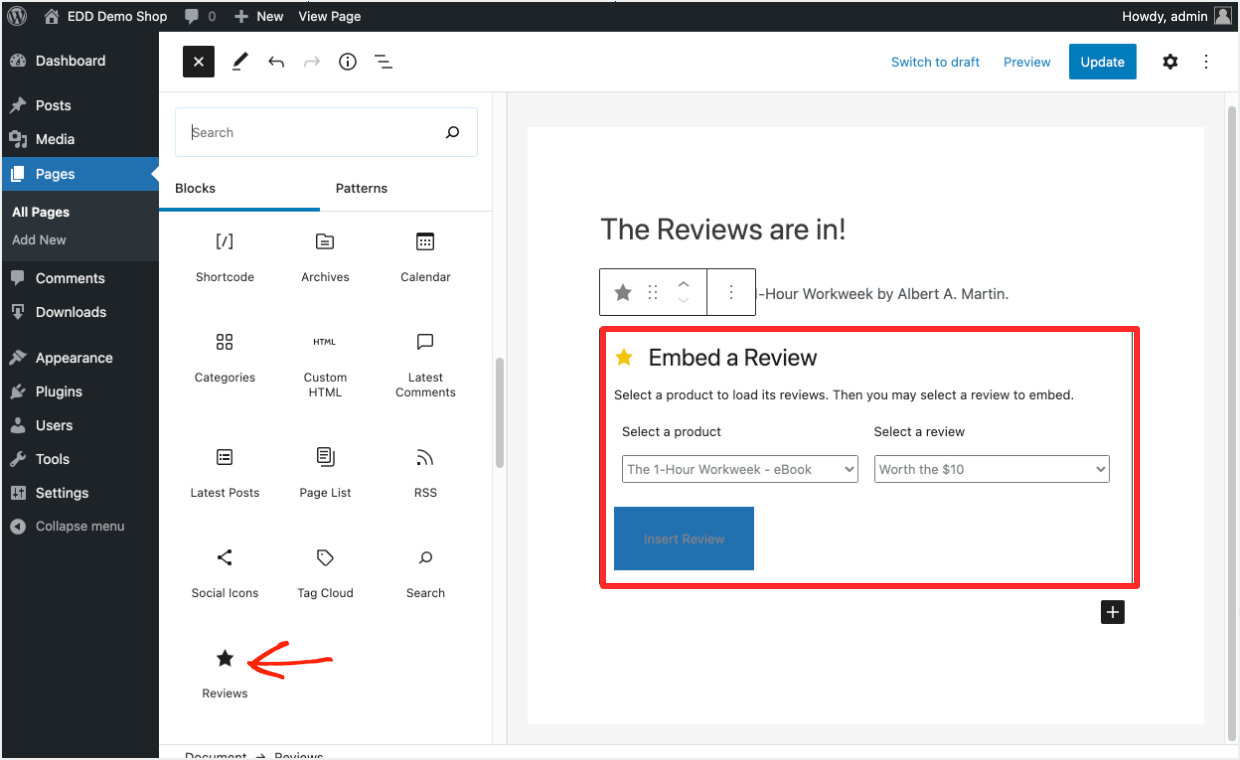Click the Insert Review button
1240x760 pixels.
(x=684, y=539)
